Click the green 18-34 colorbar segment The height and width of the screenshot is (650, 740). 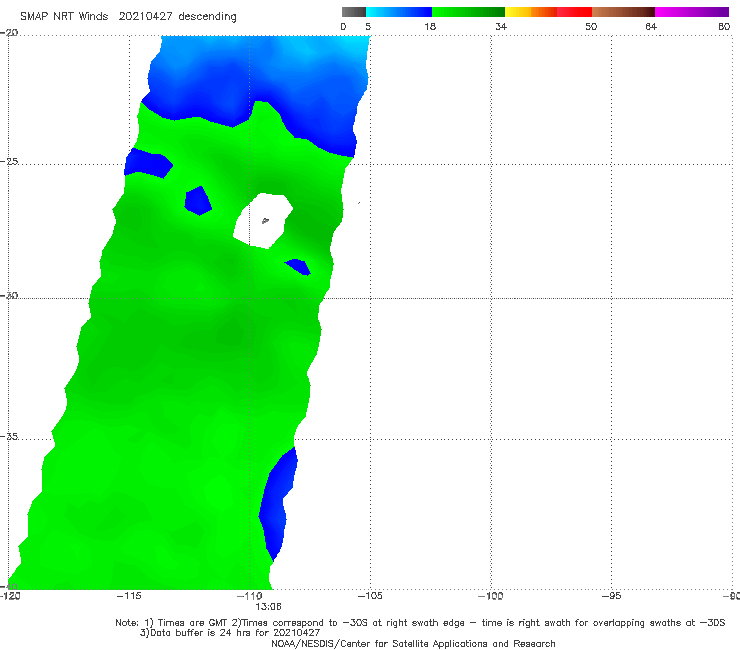[468, 12]
